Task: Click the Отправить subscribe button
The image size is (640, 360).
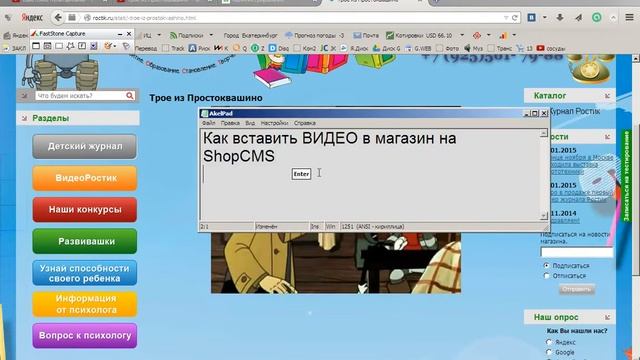Action: [577, 289]
